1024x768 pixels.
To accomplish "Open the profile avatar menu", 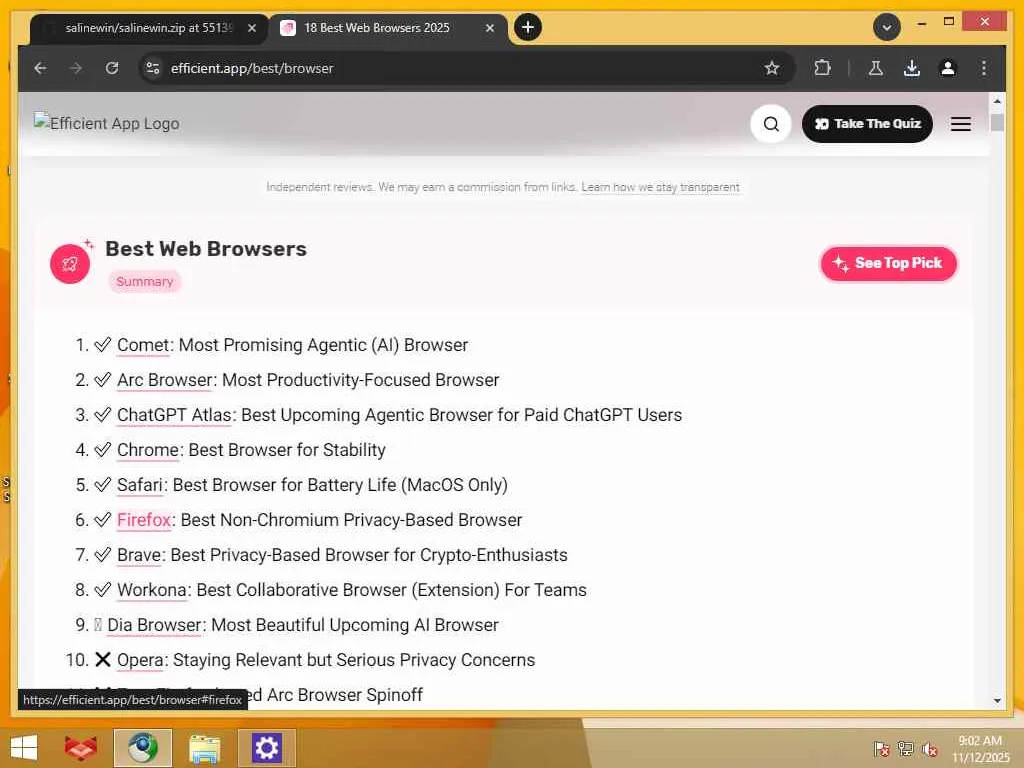I will tap(948, 68).
